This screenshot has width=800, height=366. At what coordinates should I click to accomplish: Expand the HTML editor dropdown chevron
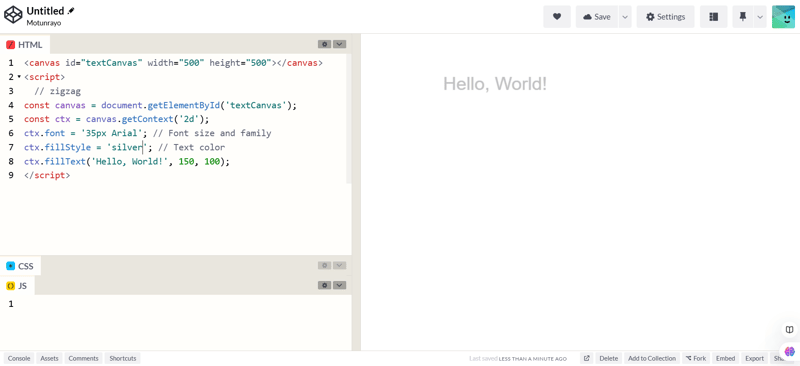click(340, 44)
